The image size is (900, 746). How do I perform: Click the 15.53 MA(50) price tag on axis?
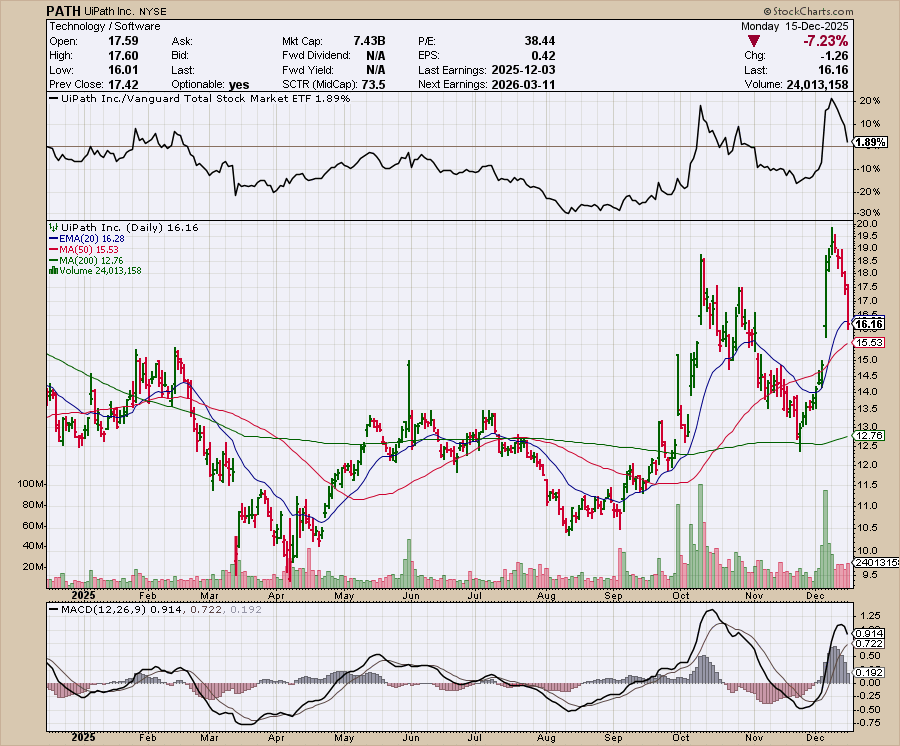coord(869,343)
